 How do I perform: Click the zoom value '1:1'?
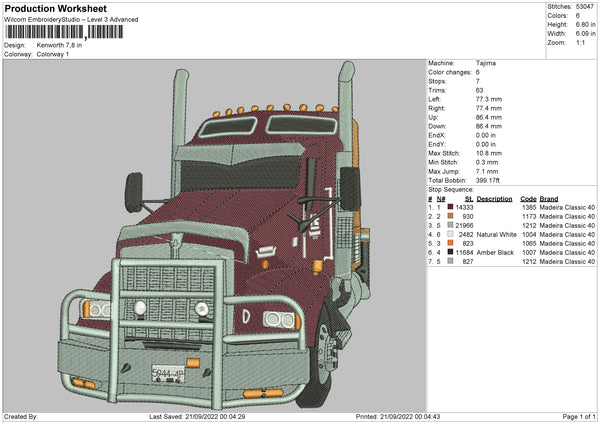(x=580, y=42)
